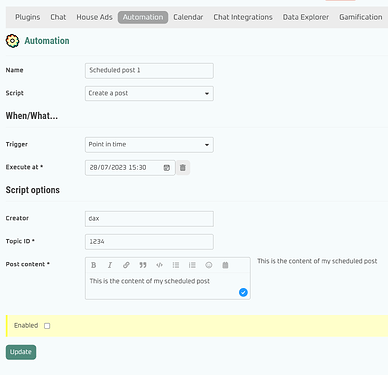Open the Script dropdown 'Create a post'
388x375 pixels.
pyautogui.click(x=149, y=93)
